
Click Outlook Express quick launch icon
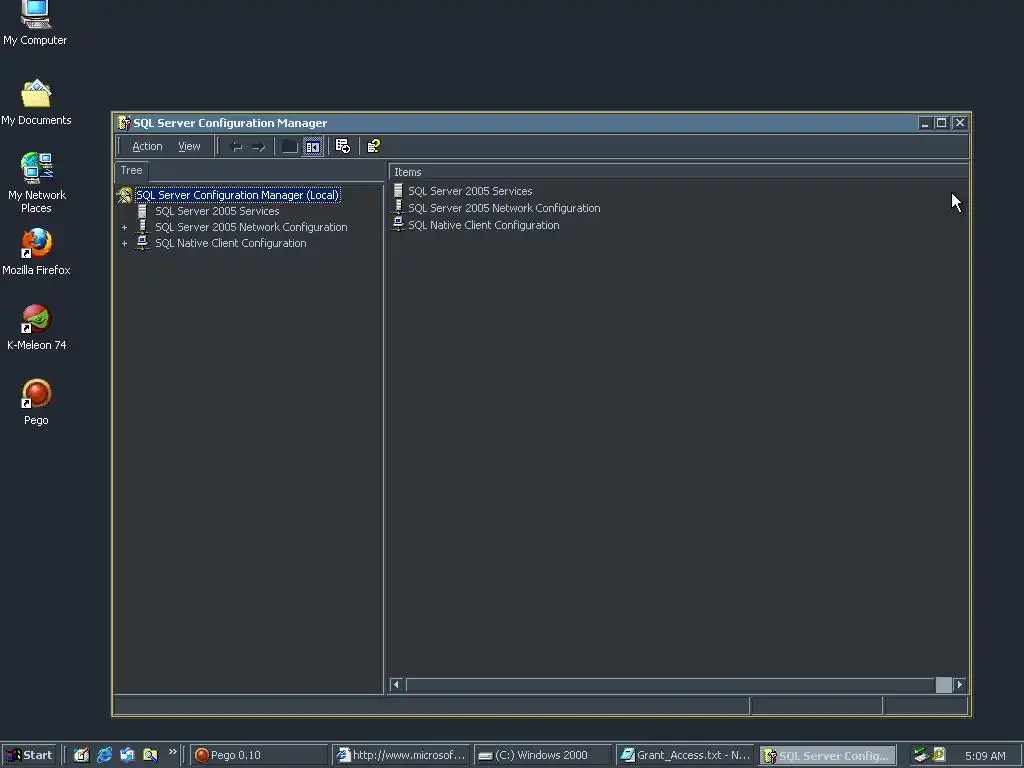click(127, 755)
